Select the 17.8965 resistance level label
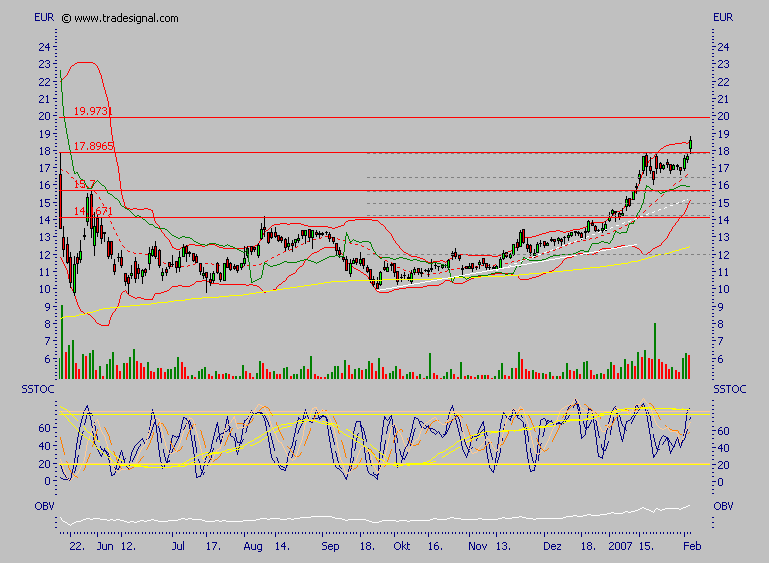 tap(93, 146)
